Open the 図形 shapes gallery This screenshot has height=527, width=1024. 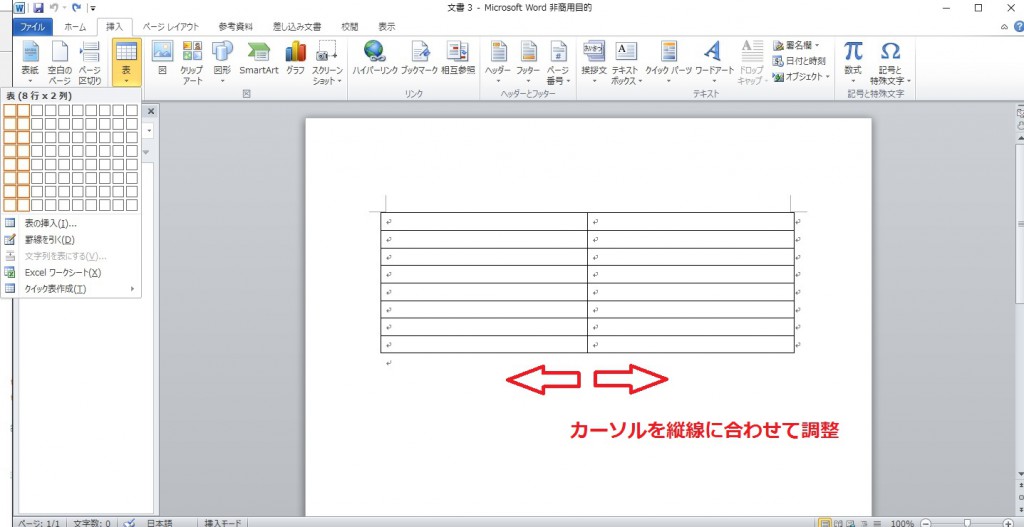point(223,63)
